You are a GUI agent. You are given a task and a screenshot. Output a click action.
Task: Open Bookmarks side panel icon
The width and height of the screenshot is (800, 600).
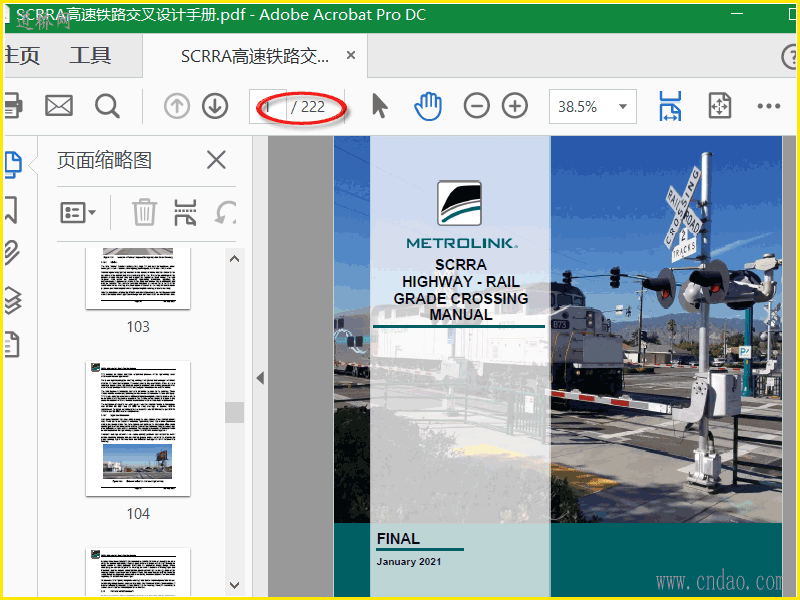coord(11,210)
